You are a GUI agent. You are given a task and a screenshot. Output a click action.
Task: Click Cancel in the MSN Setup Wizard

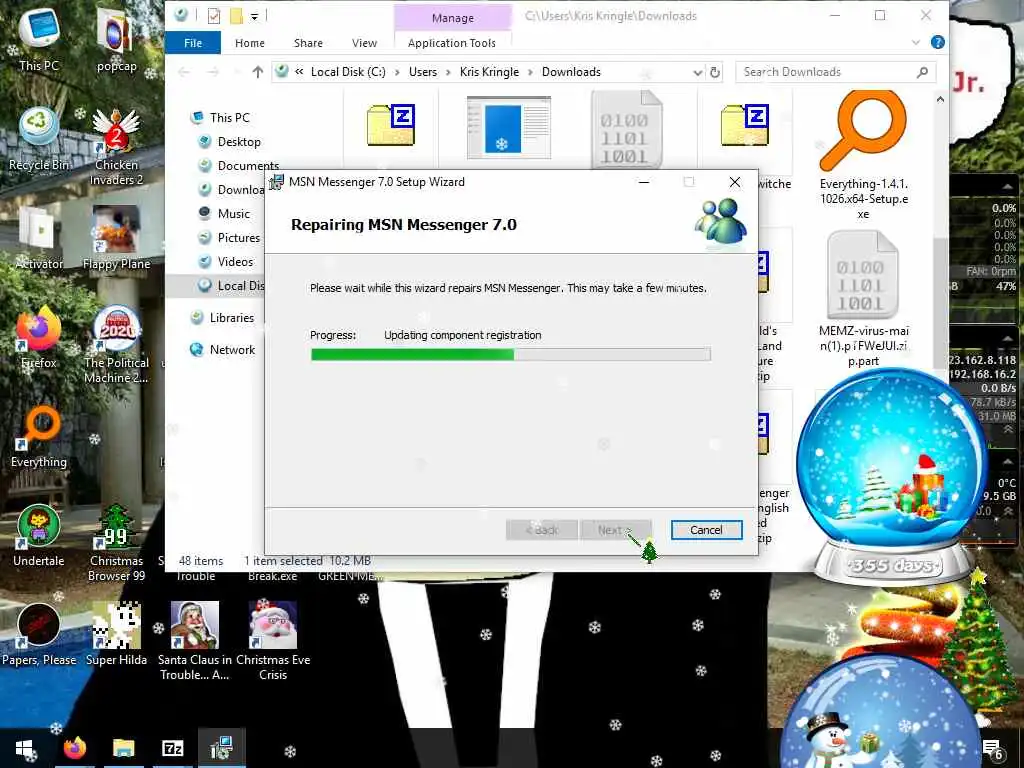(x=706, y=530)
